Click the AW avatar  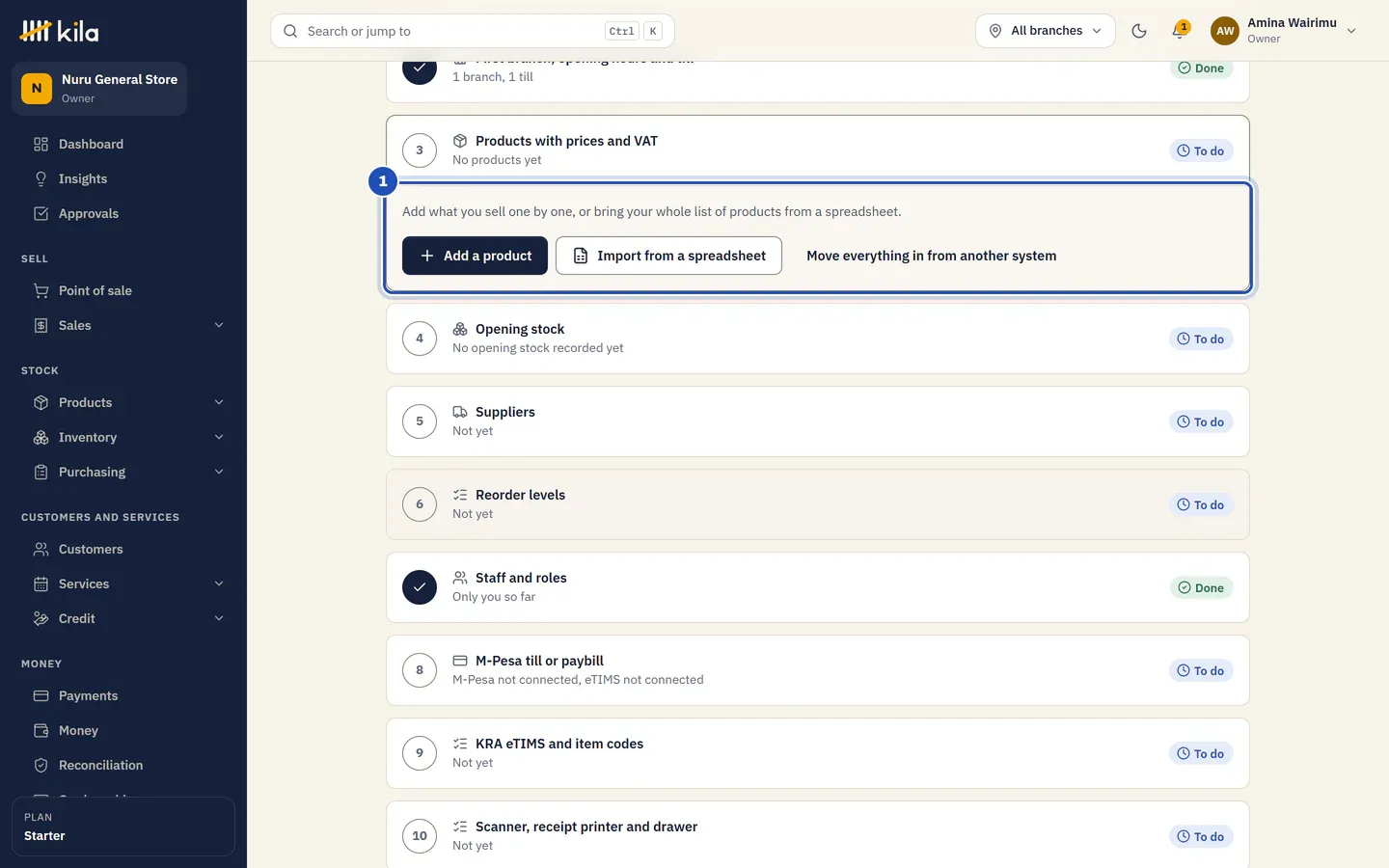[x=1225, y=31]
